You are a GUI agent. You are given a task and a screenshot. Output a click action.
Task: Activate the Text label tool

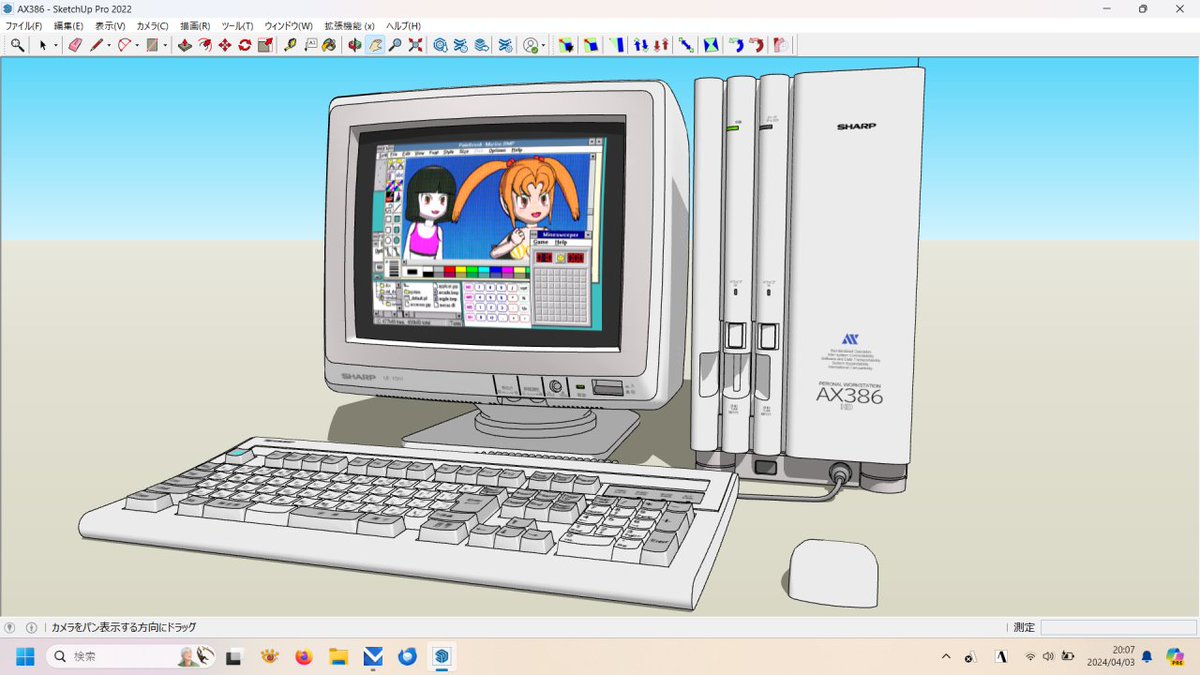310,45
